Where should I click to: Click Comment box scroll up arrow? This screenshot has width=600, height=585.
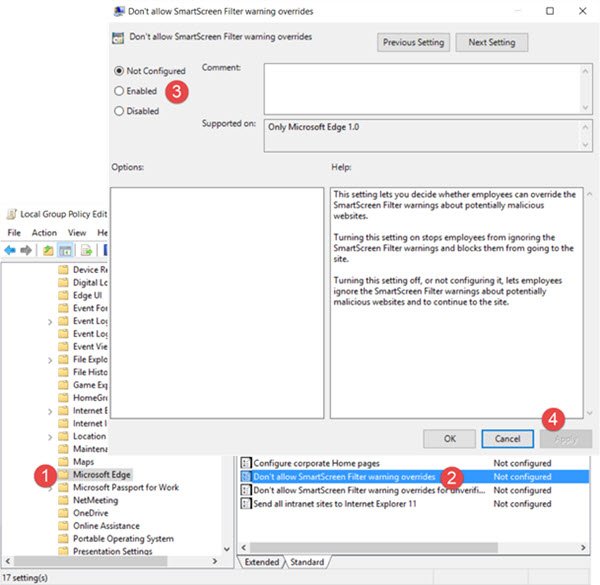[x=585, y=71]
